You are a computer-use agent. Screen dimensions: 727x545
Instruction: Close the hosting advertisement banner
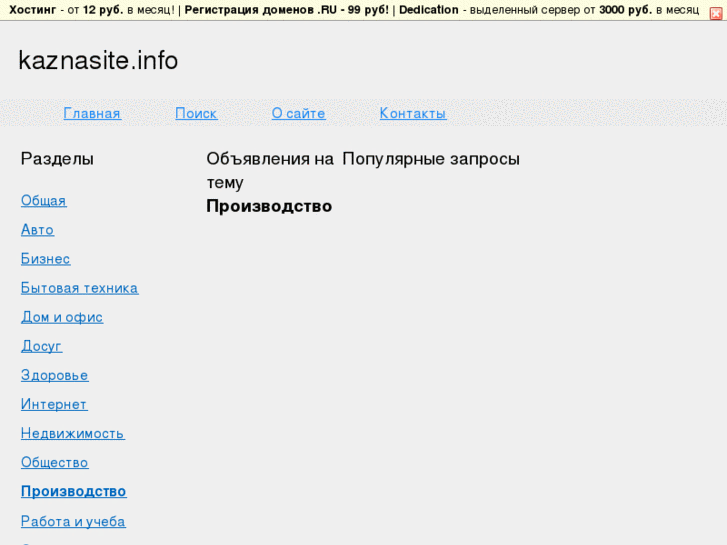click(x=715, y=14)
